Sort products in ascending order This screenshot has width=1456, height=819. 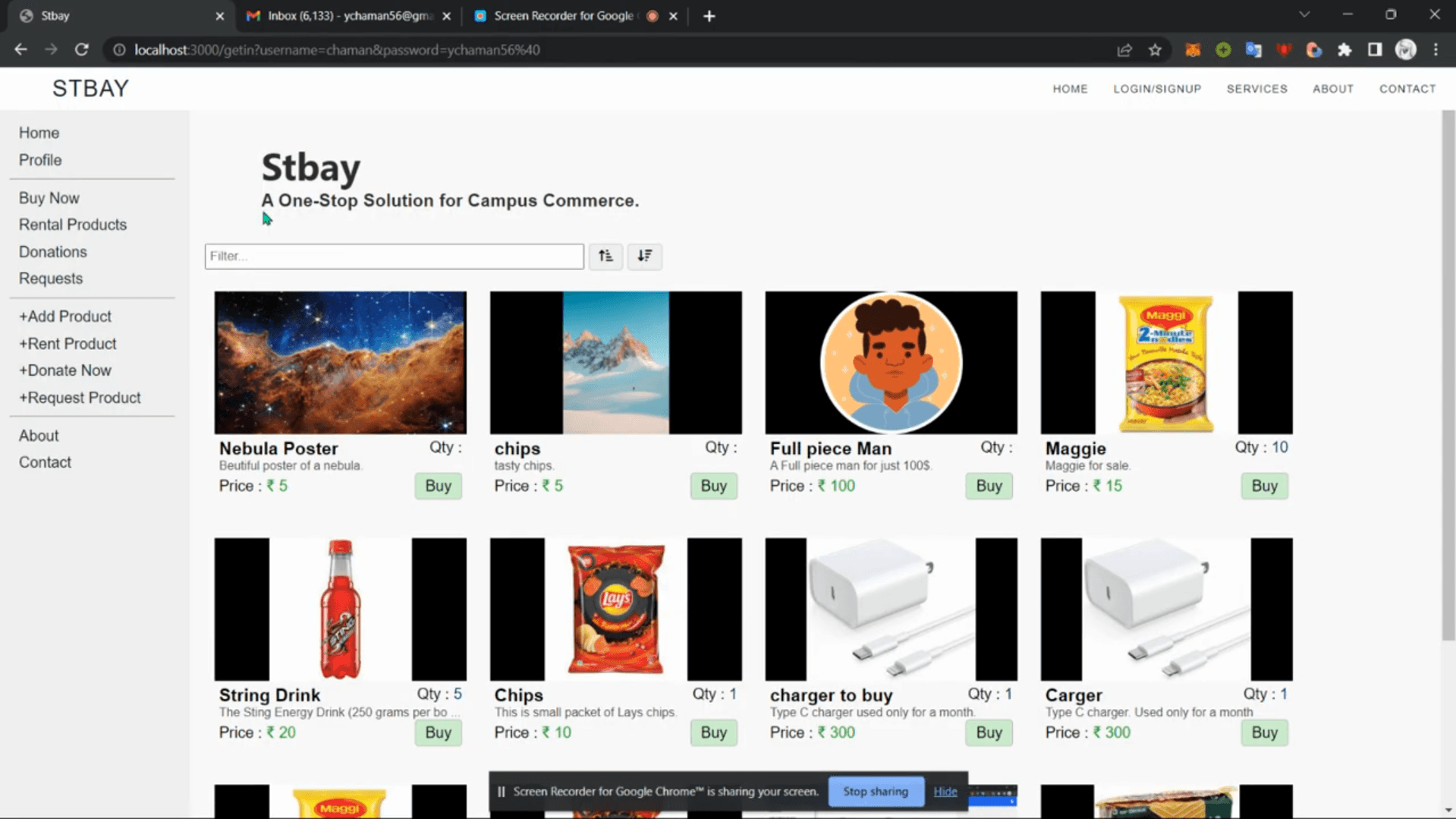[x=605, y=256]
